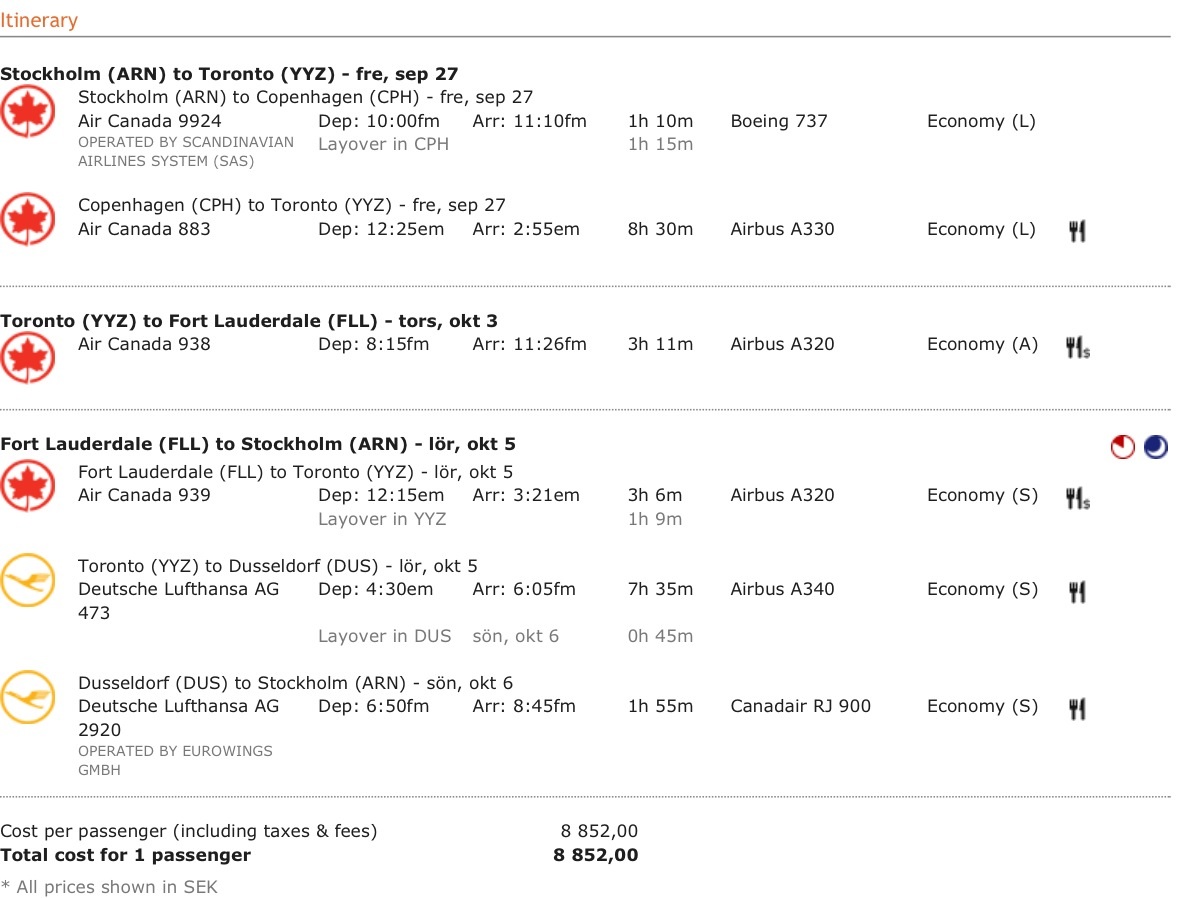Click the paid meal icon for Air Canada 939
Viewport: 1181px width, 898px height.
(x=1077, y=498)
